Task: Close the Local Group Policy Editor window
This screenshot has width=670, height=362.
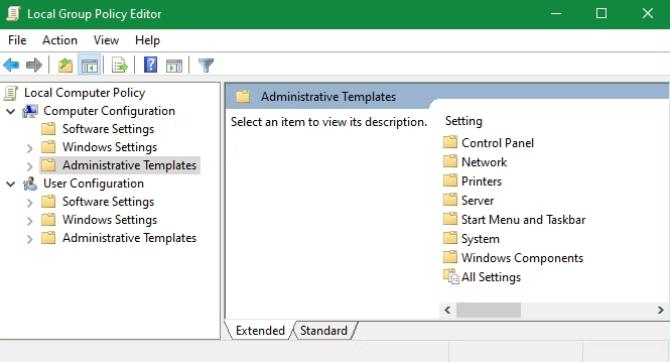Action: [x=647, y=13]
